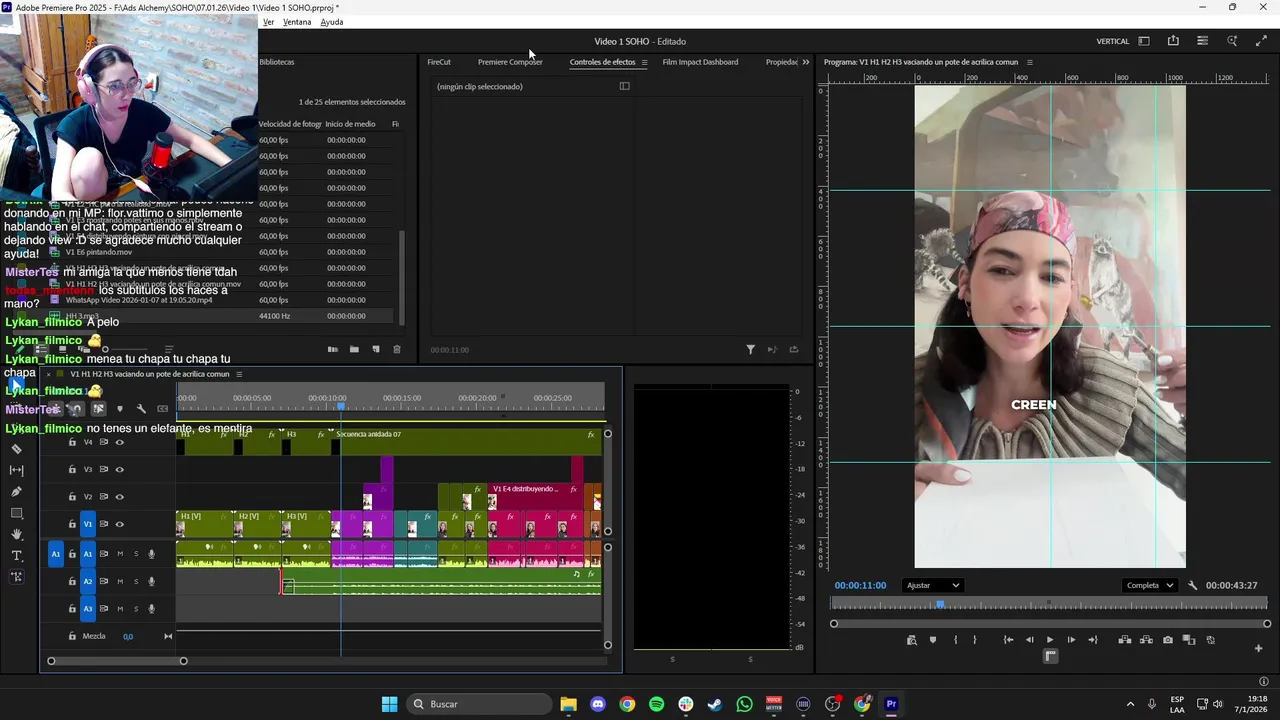
Task: Step forward one frame in Program monitor
Action: pos(1071,640)
